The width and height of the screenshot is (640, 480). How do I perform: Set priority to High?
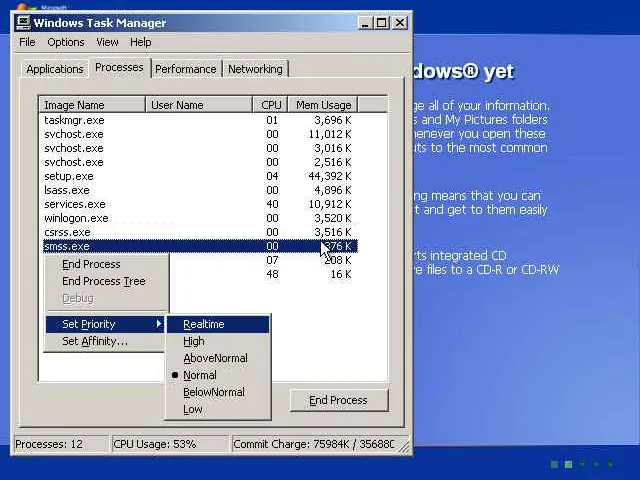tap(218, 341)
